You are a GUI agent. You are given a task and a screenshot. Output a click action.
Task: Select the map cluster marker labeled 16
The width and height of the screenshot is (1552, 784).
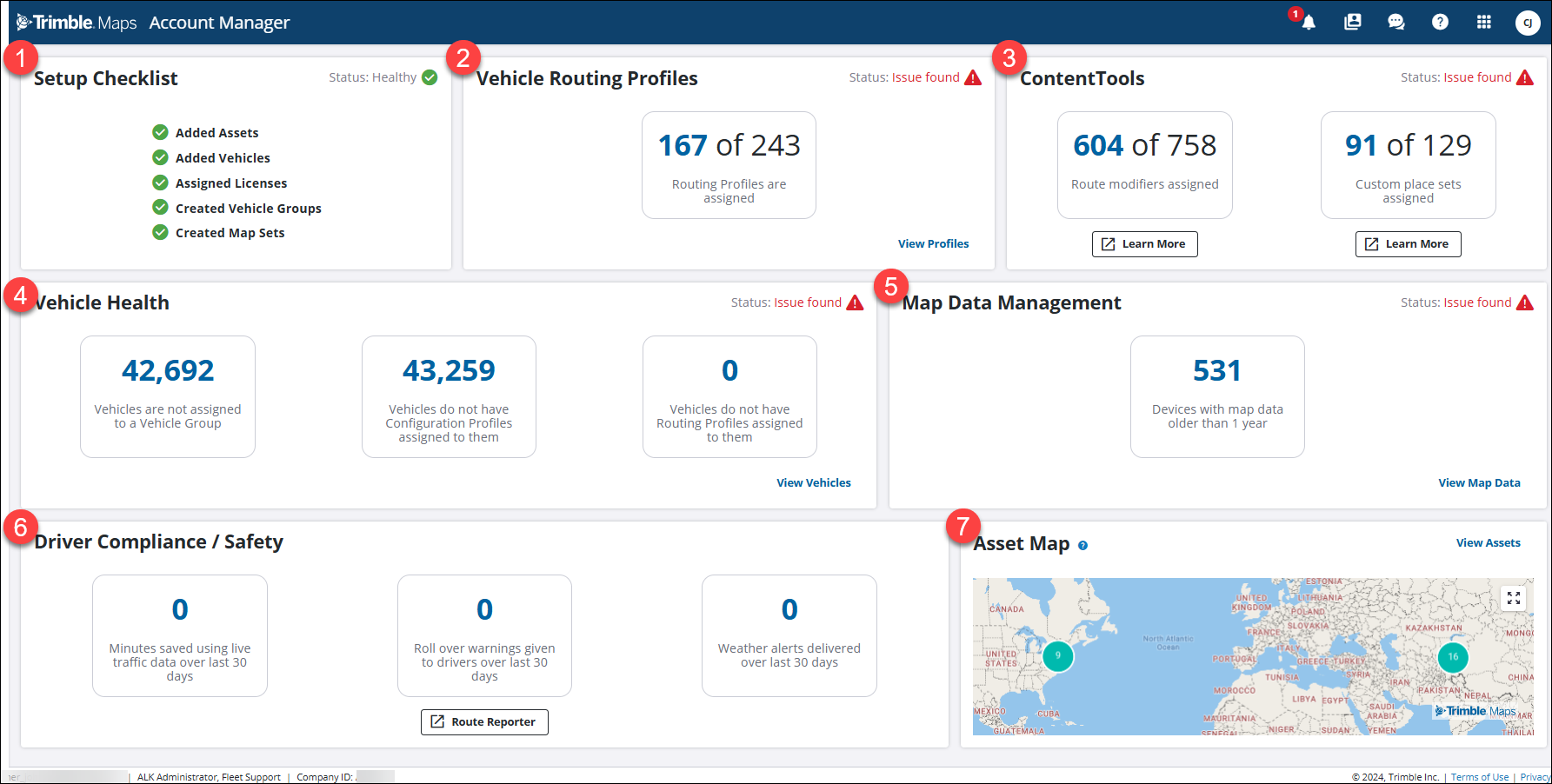click(x=1452, y=657)
